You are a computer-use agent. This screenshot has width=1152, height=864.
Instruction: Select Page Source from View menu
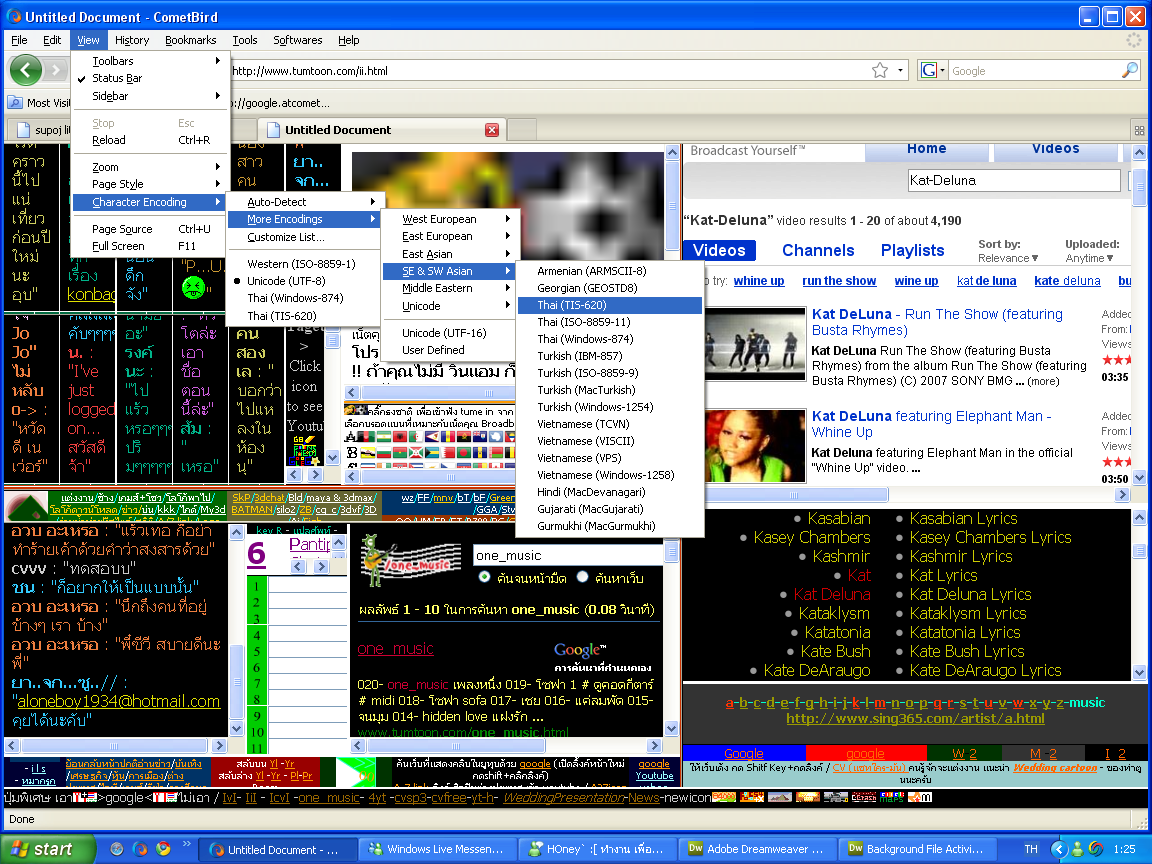click(x=122, y=229)
